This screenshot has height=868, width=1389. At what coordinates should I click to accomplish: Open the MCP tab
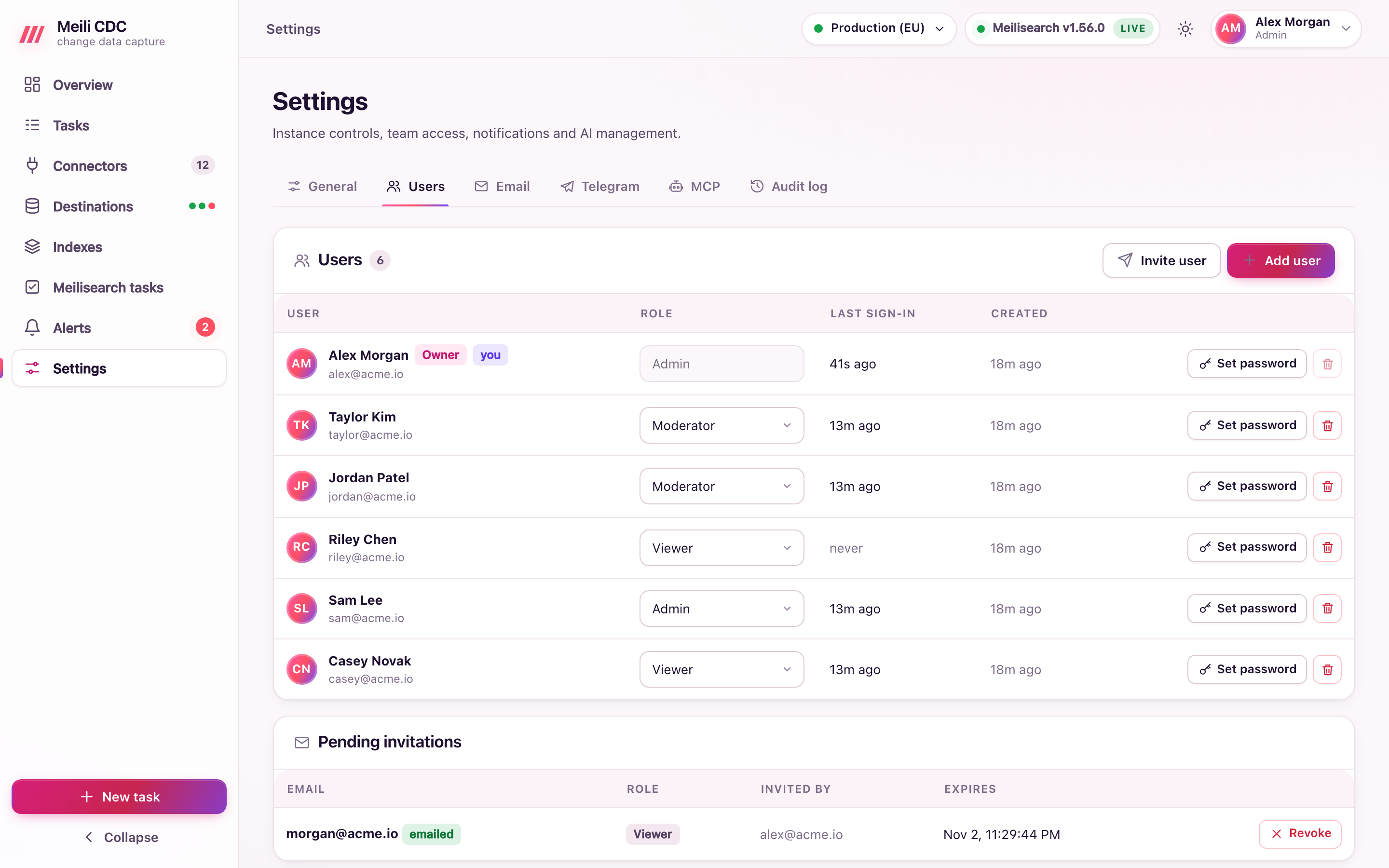pos(694,187)
